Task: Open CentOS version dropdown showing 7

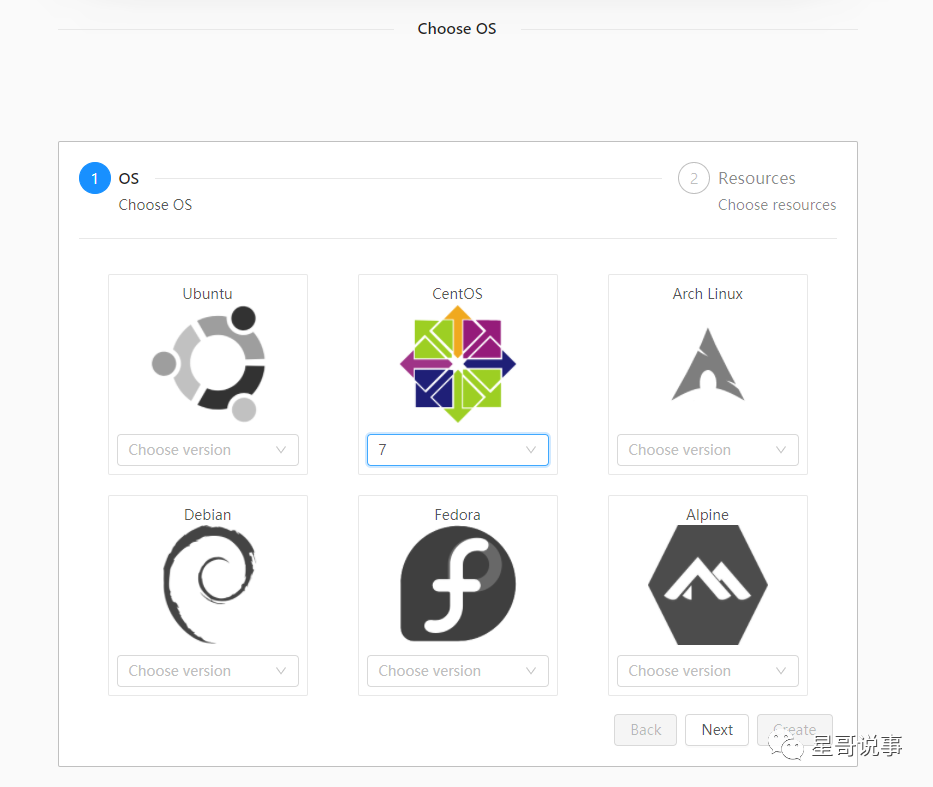Action: pyautogui.click(x=458, y=450)
